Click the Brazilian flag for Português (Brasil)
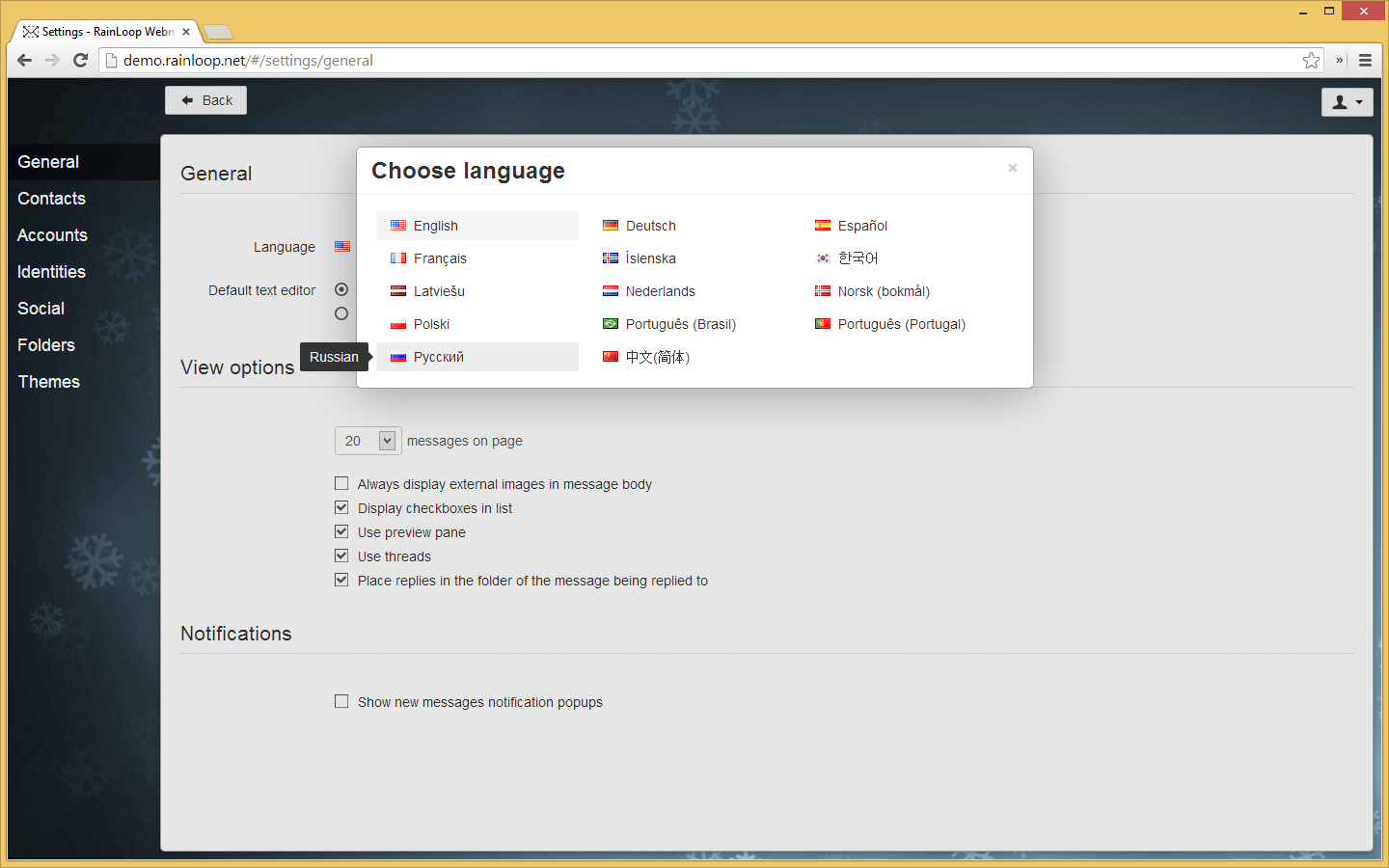Screen dimensions: 1389x868 pyautogui.click(x=610, y=323)
